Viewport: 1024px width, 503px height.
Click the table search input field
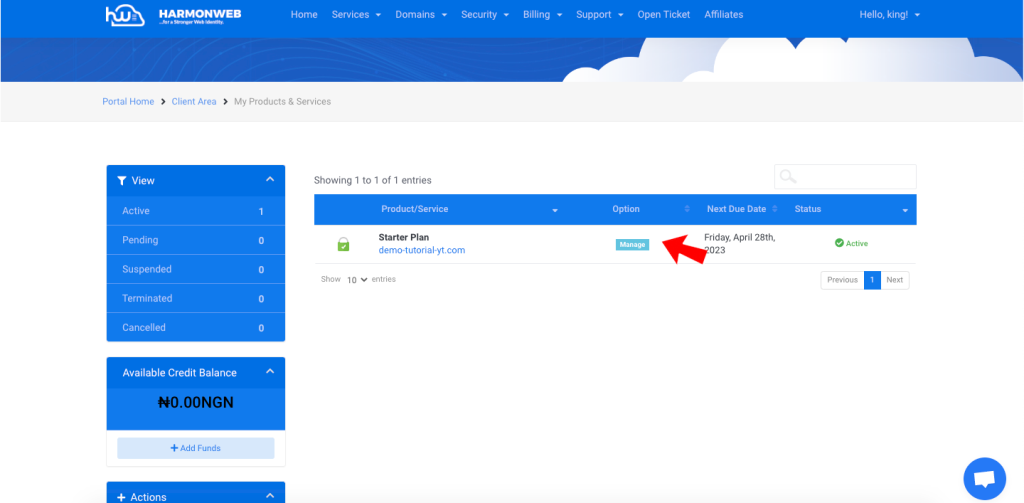pyautogui.click(x=855, y=177)
